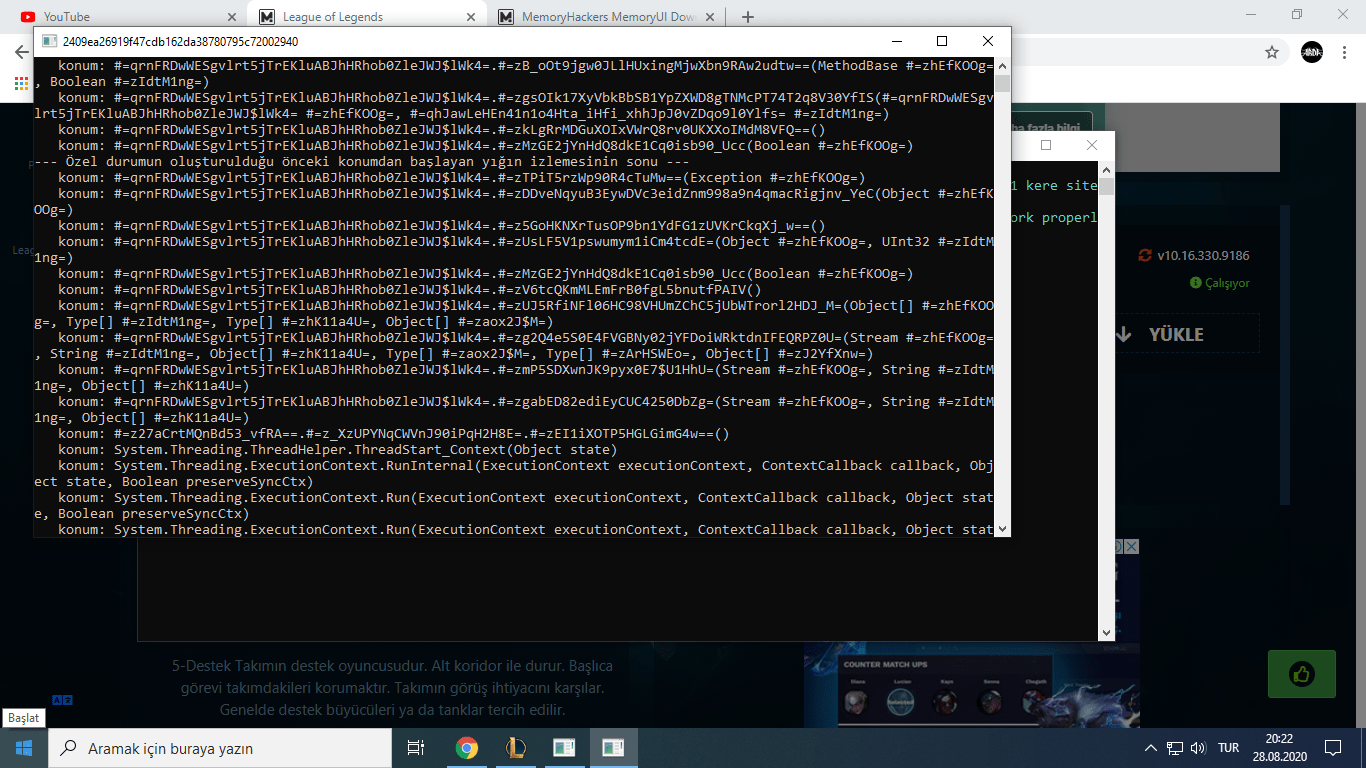Open Task View from the taskbar
Viewport: 1366px width, 768px height.
pos(416,748)
